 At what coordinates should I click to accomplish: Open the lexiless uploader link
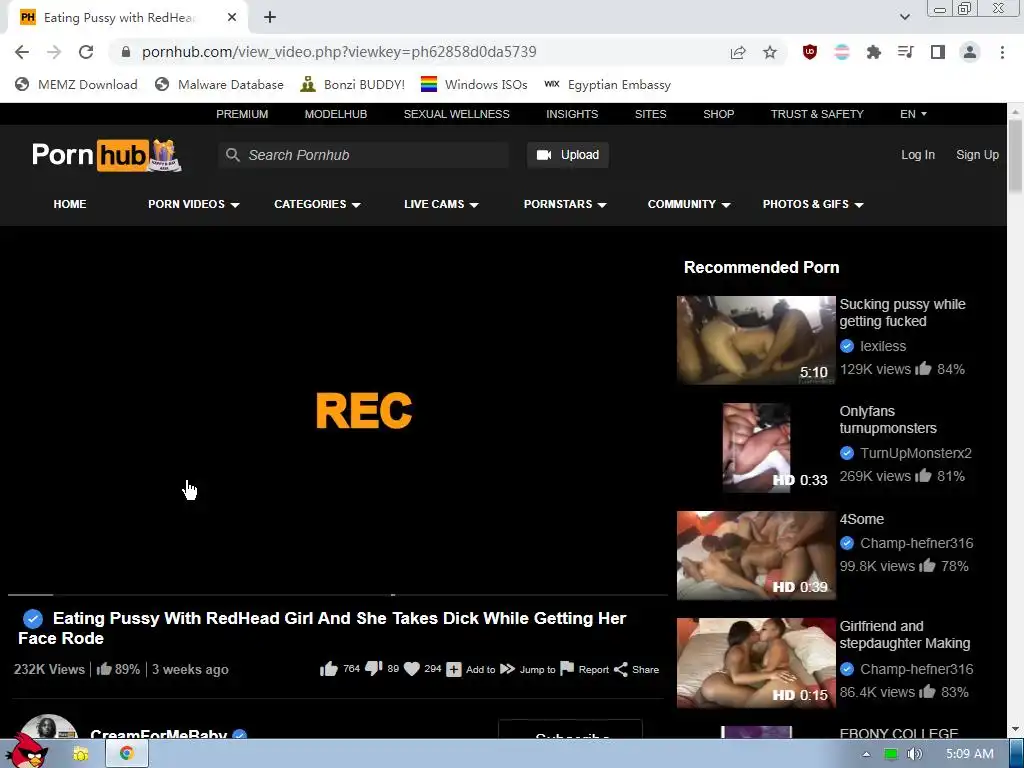[x=883, y=346]
